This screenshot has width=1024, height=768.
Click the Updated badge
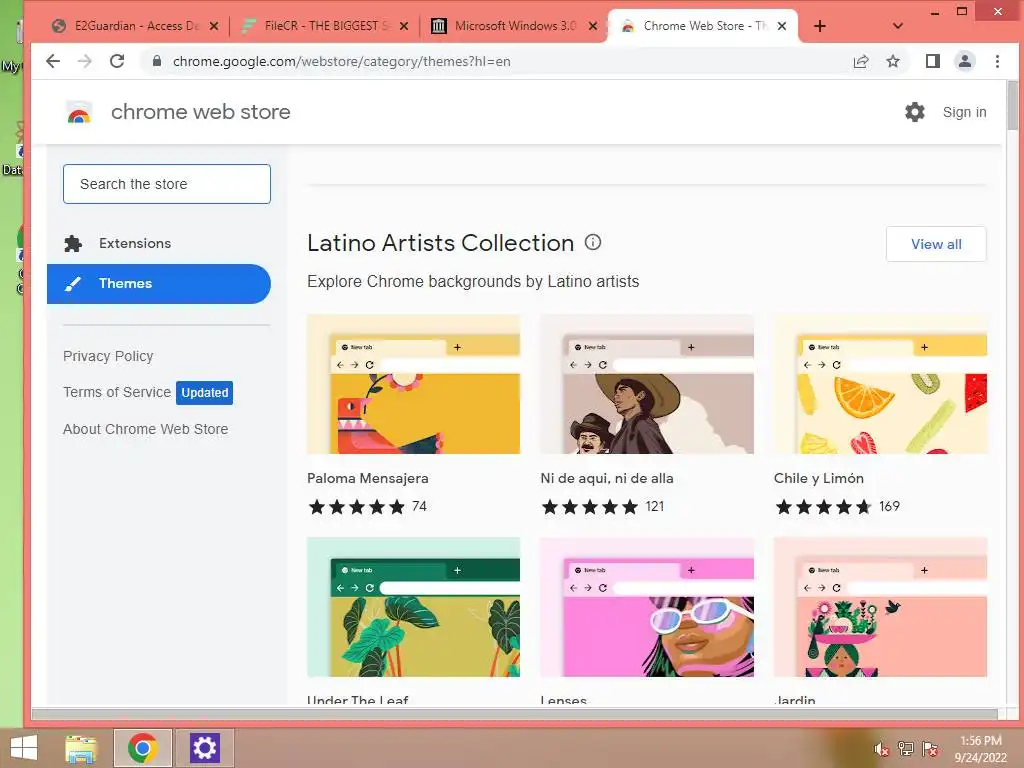click(x=204, y=392)
